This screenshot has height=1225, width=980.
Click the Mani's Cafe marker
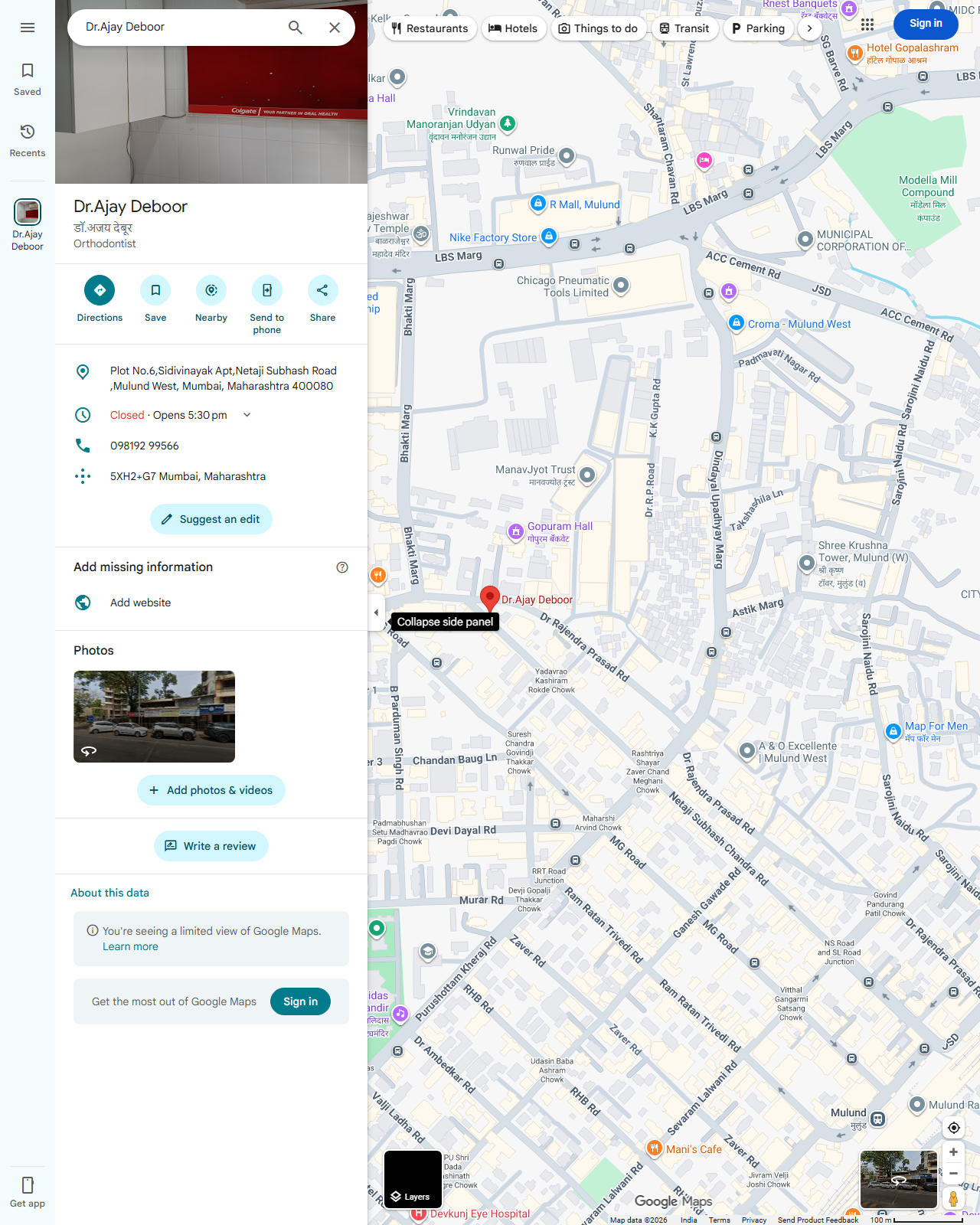tap(654, 1148)
